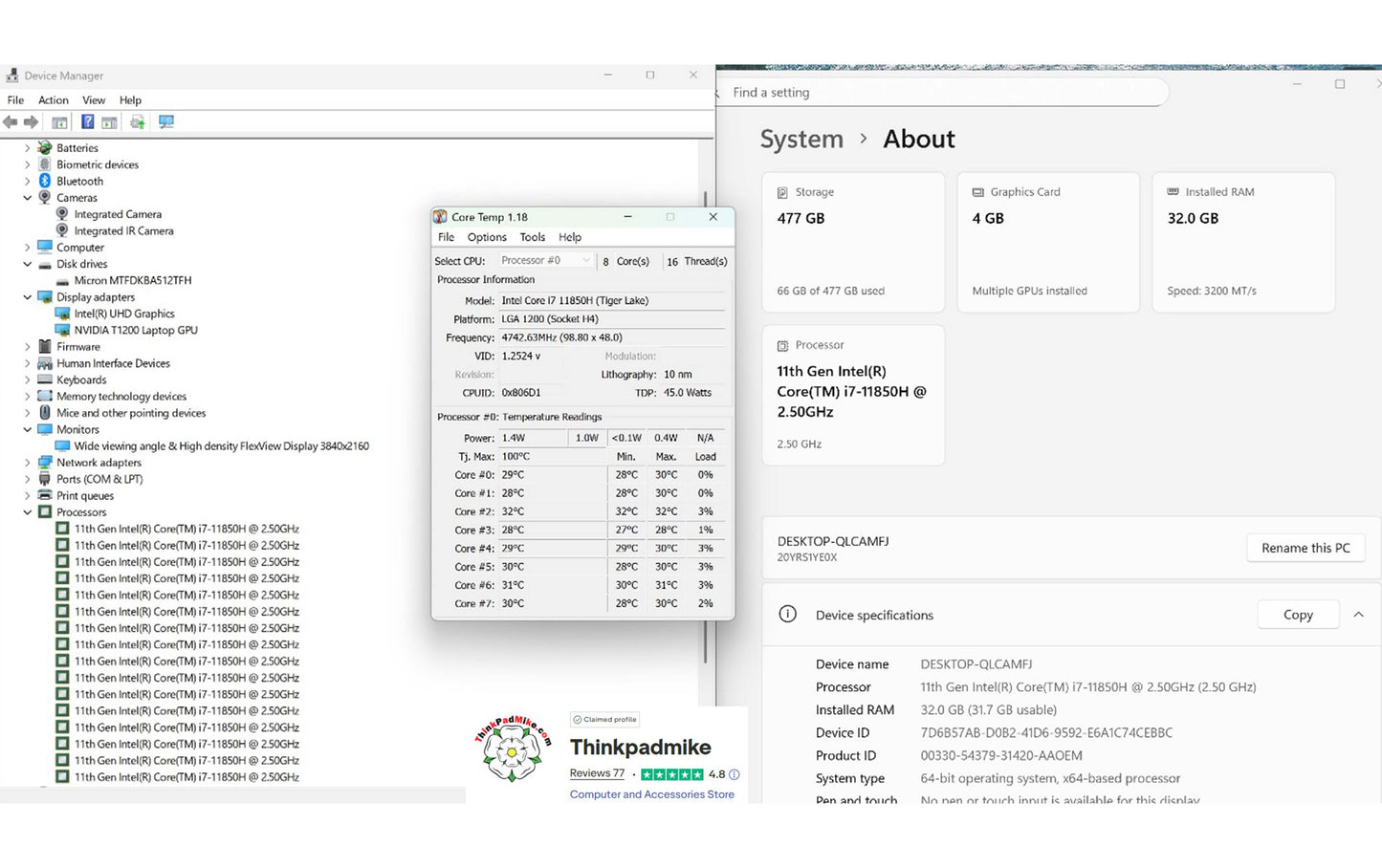
Task: Expand the Network adapters category
Action: tap(28, 463)
